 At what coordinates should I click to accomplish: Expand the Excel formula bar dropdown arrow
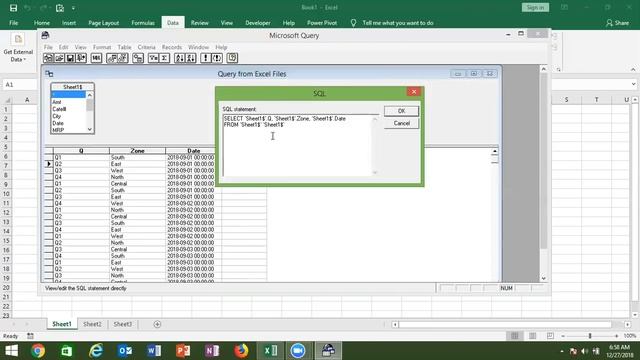[x=633, y=84]
